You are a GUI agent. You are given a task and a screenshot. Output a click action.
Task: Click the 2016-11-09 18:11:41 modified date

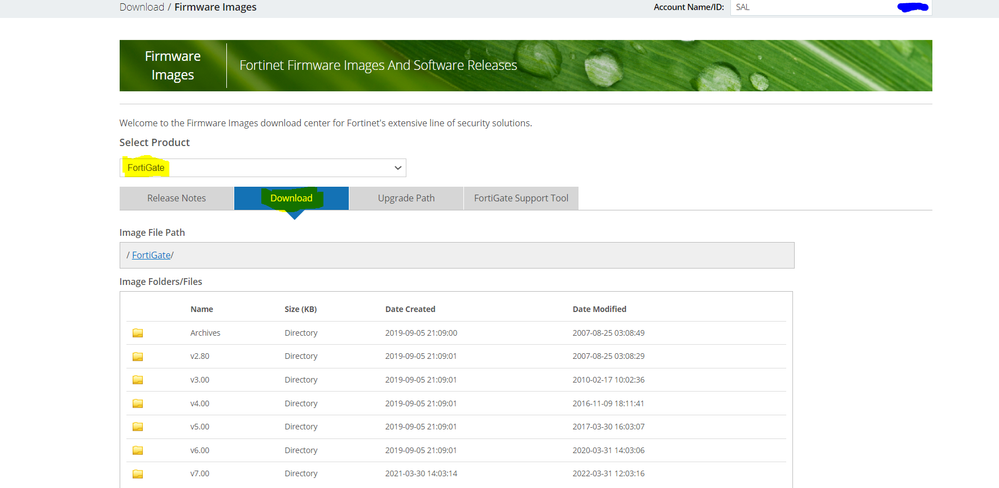point(608,403)
